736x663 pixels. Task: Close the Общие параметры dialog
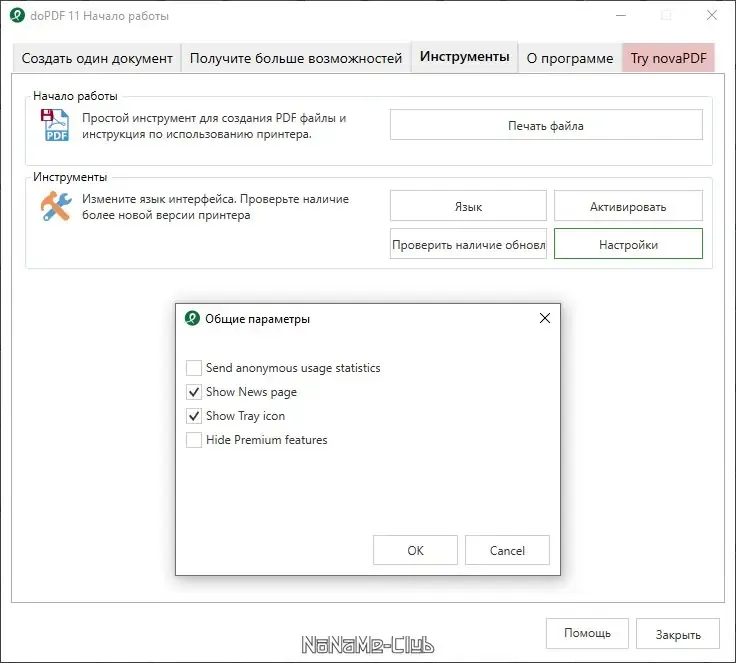tap(545, 319)
